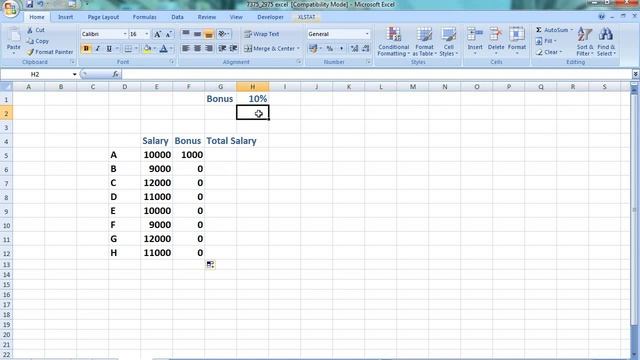
Task: Apply comma style number format
Action: pyautogui.click(x=341, y=49)
